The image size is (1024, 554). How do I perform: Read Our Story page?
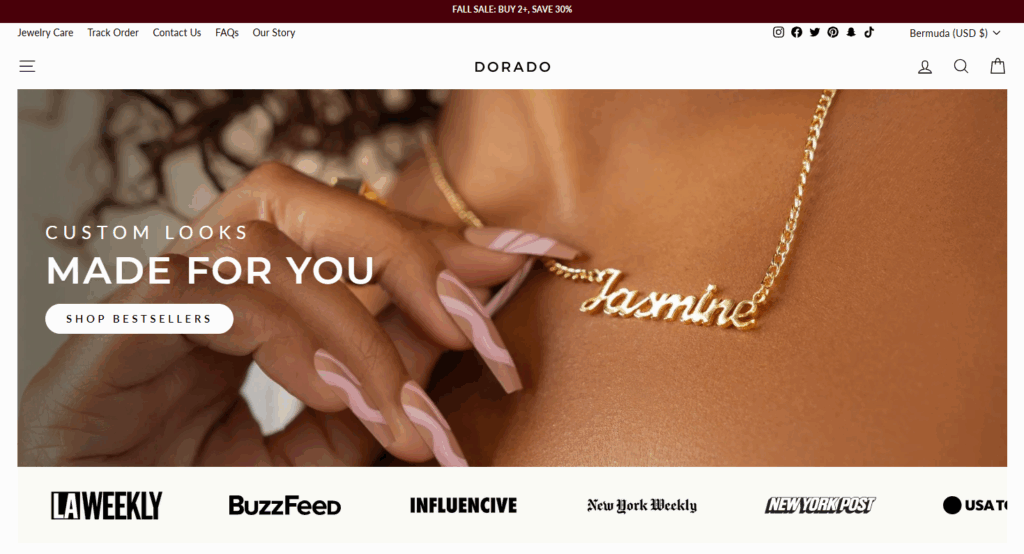pos(274,33)
